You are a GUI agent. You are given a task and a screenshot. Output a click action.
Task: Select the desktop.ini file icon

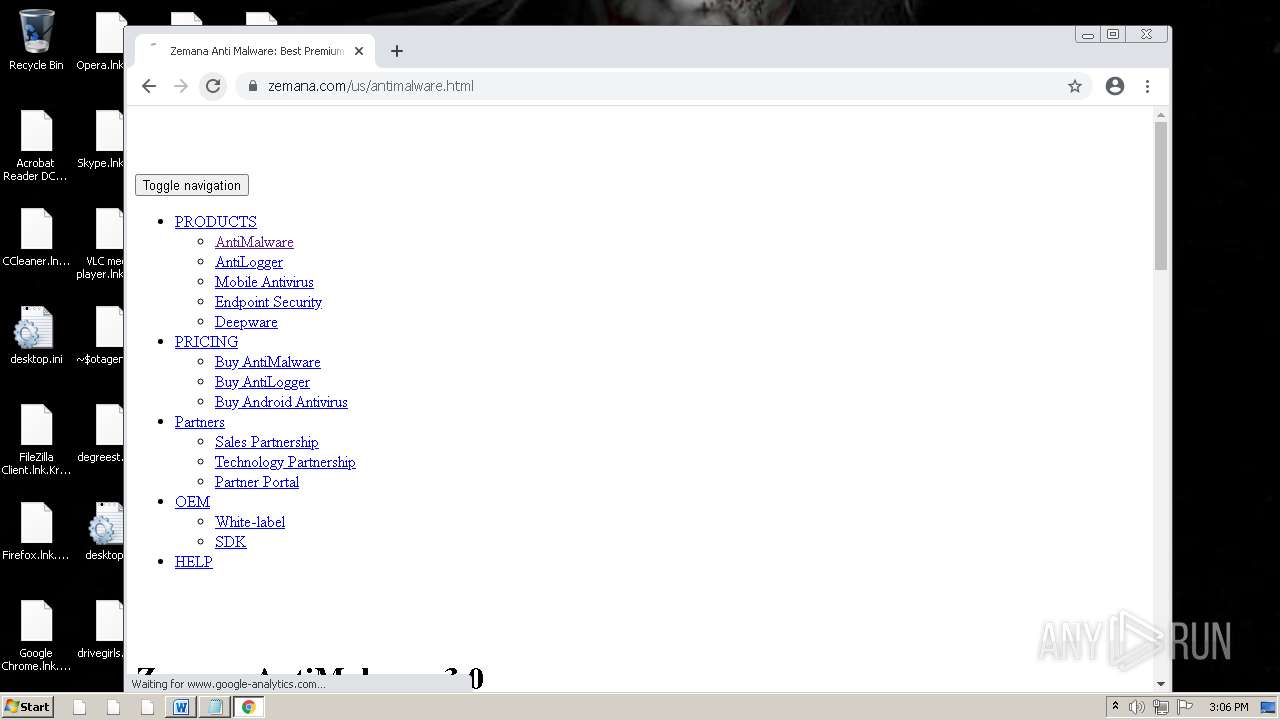(36, 336)
